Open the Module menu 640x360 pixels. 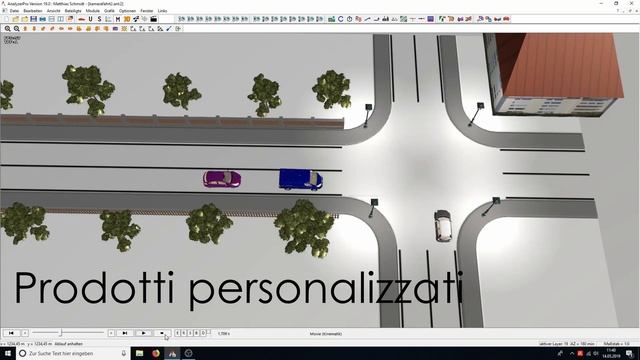pos(93,11)
